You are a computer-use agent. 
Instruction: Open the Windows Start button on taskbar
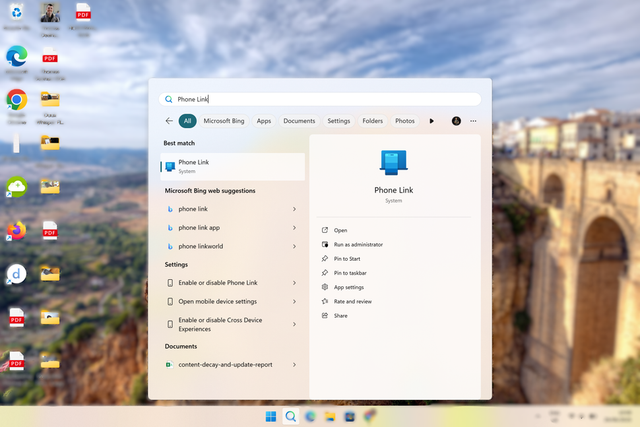point(271,416)
